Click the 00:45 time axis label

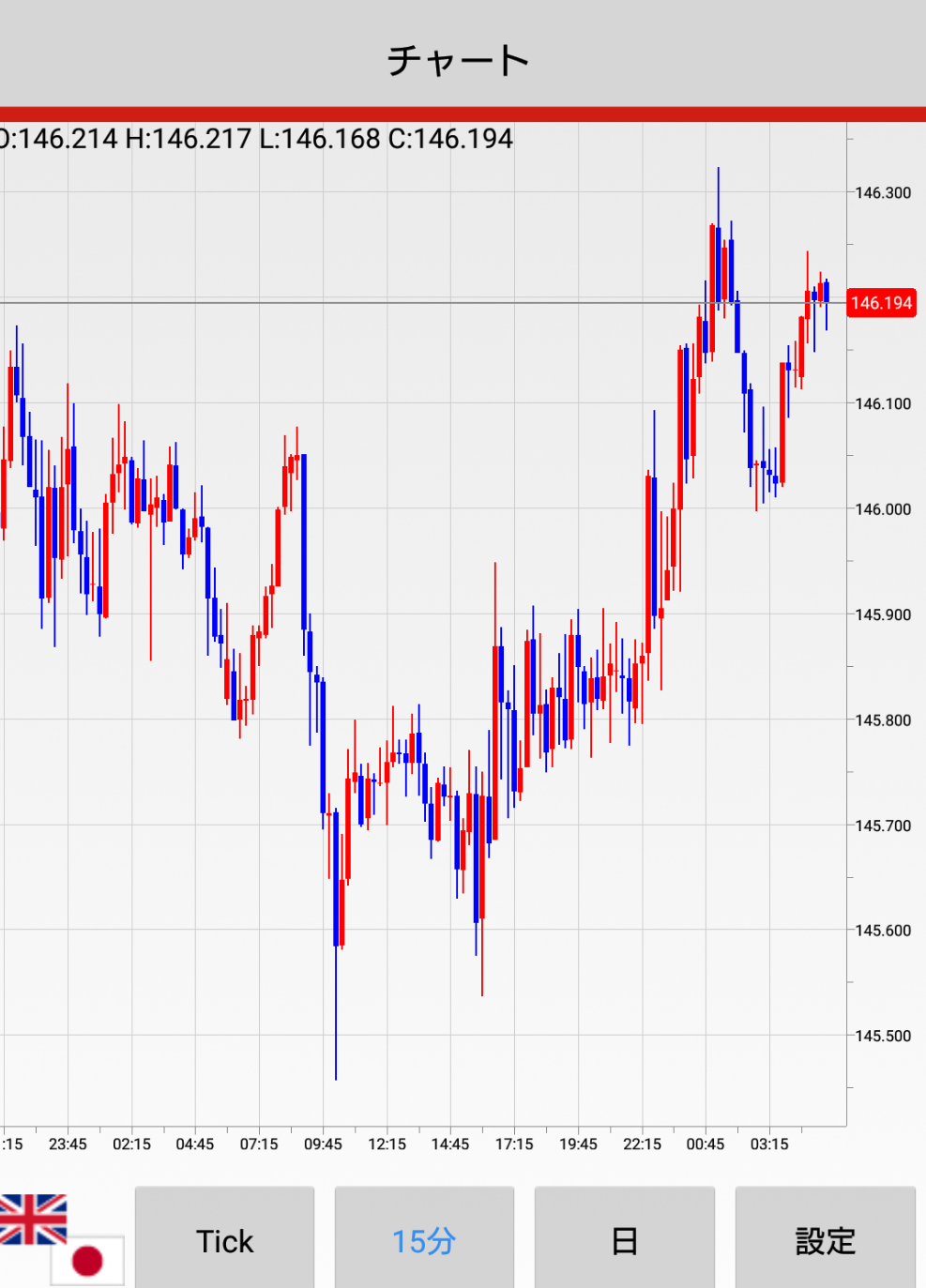click(x=706, y=1144)
